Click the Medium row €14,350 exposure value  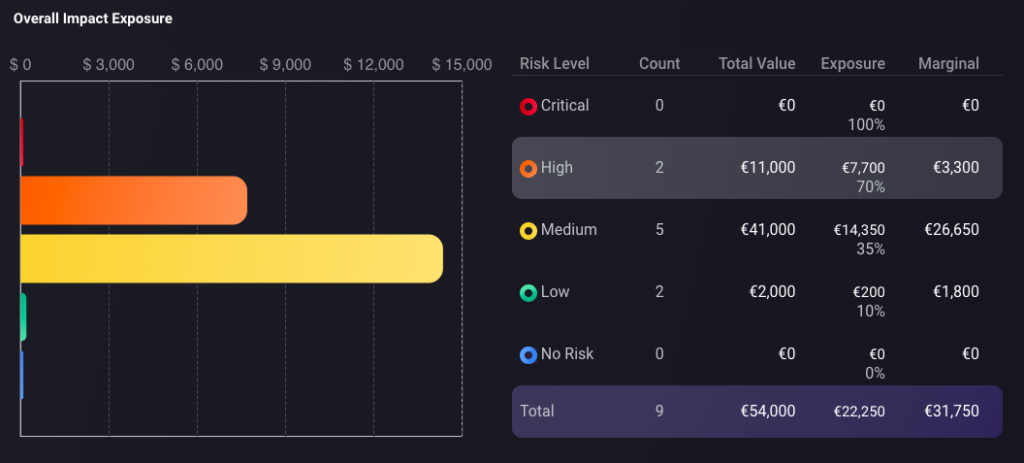tap(859, 230)
